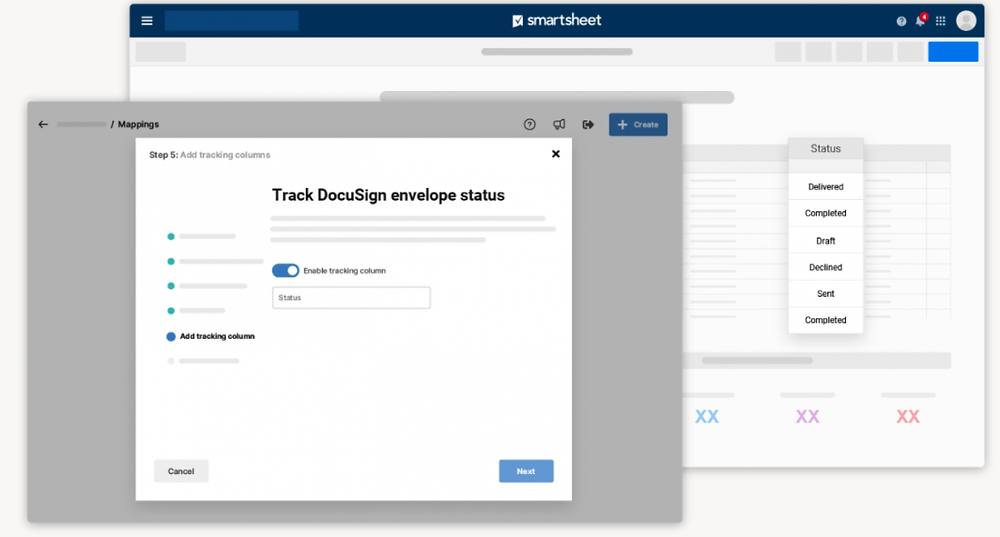Screen dimensions: 1000x537
Task: Open the user profile avatar
Action: [966, 20]
